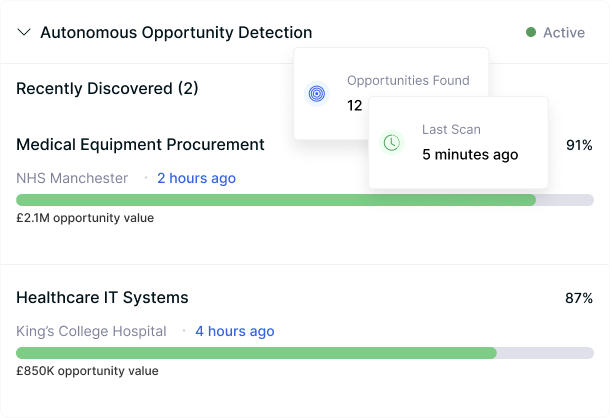Click the Autonomous Opportunity Detection header title

point(176,32)
